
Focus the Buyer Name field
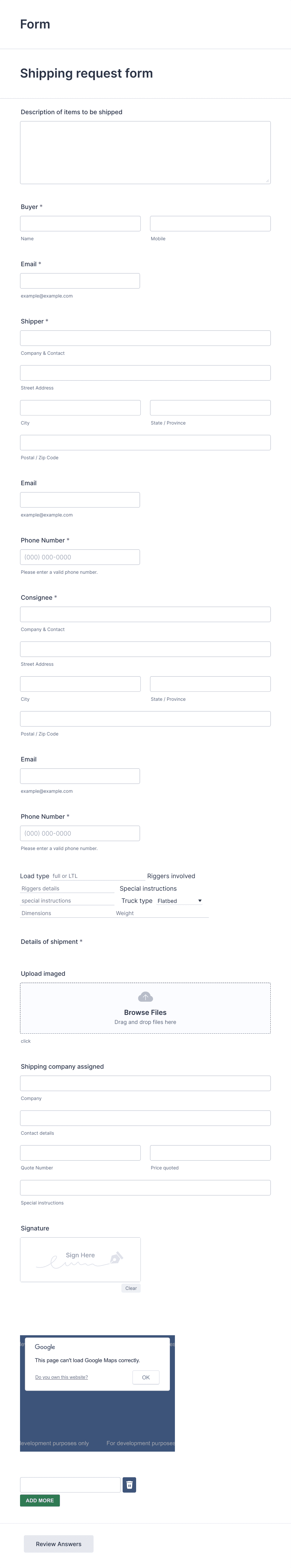tap(80, 223)
